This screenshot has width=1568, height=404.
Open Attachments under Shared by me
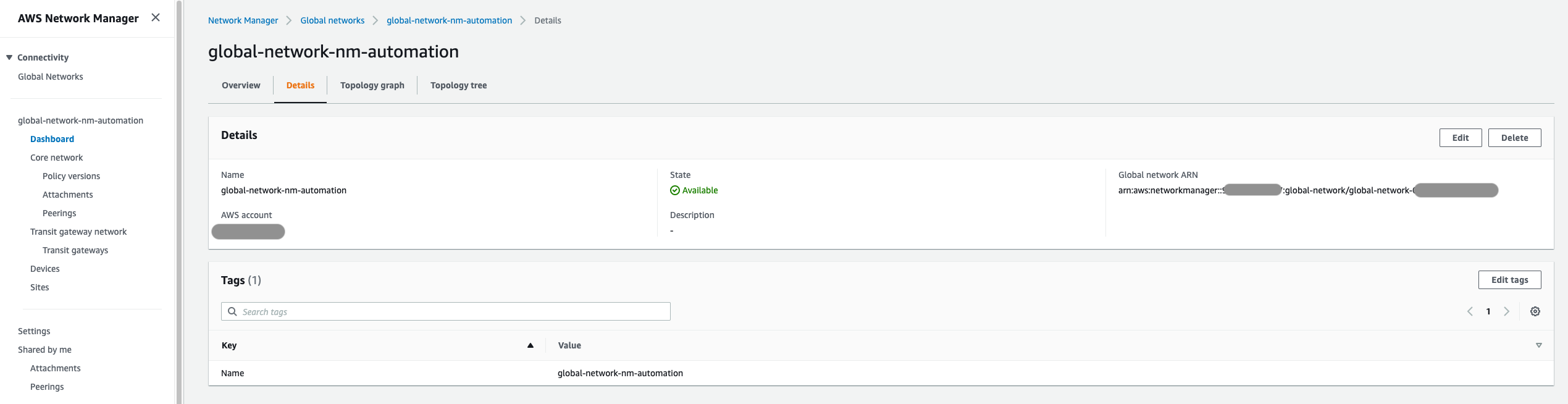tap(55, 368)
